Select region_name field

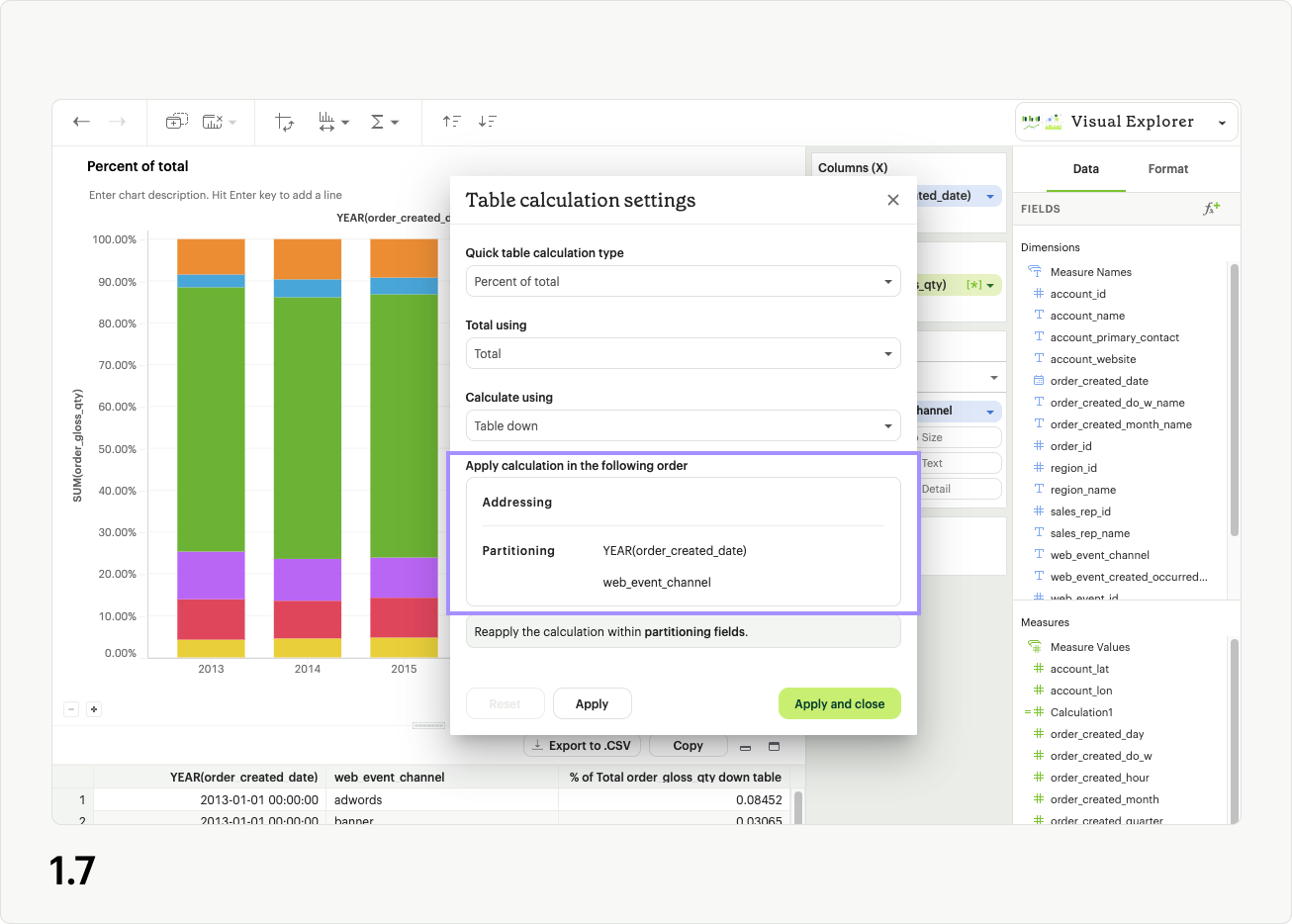1082,490
